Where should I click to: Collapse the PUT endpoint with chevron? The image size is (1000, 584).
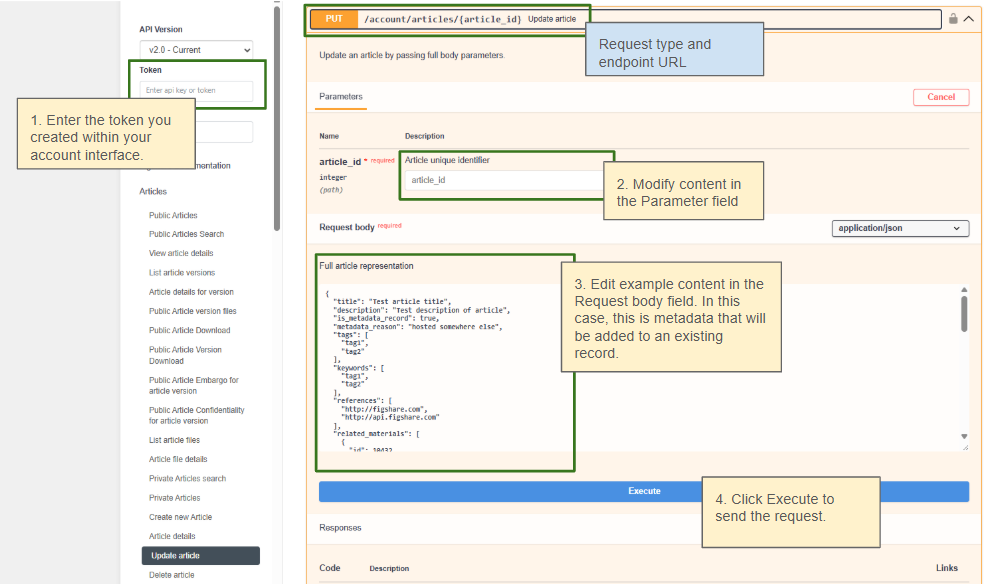pos(969,18)
